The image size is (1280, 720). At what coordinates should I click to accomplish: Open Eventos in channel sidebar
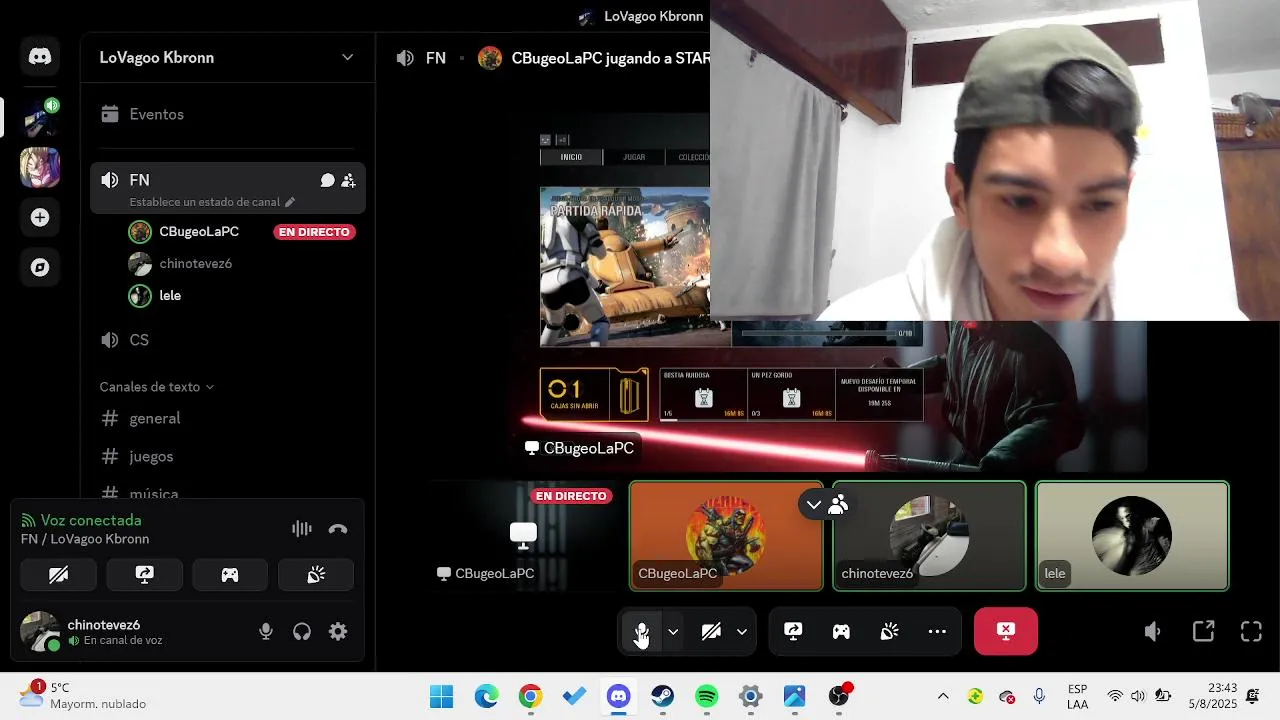(x=228, y=114)
